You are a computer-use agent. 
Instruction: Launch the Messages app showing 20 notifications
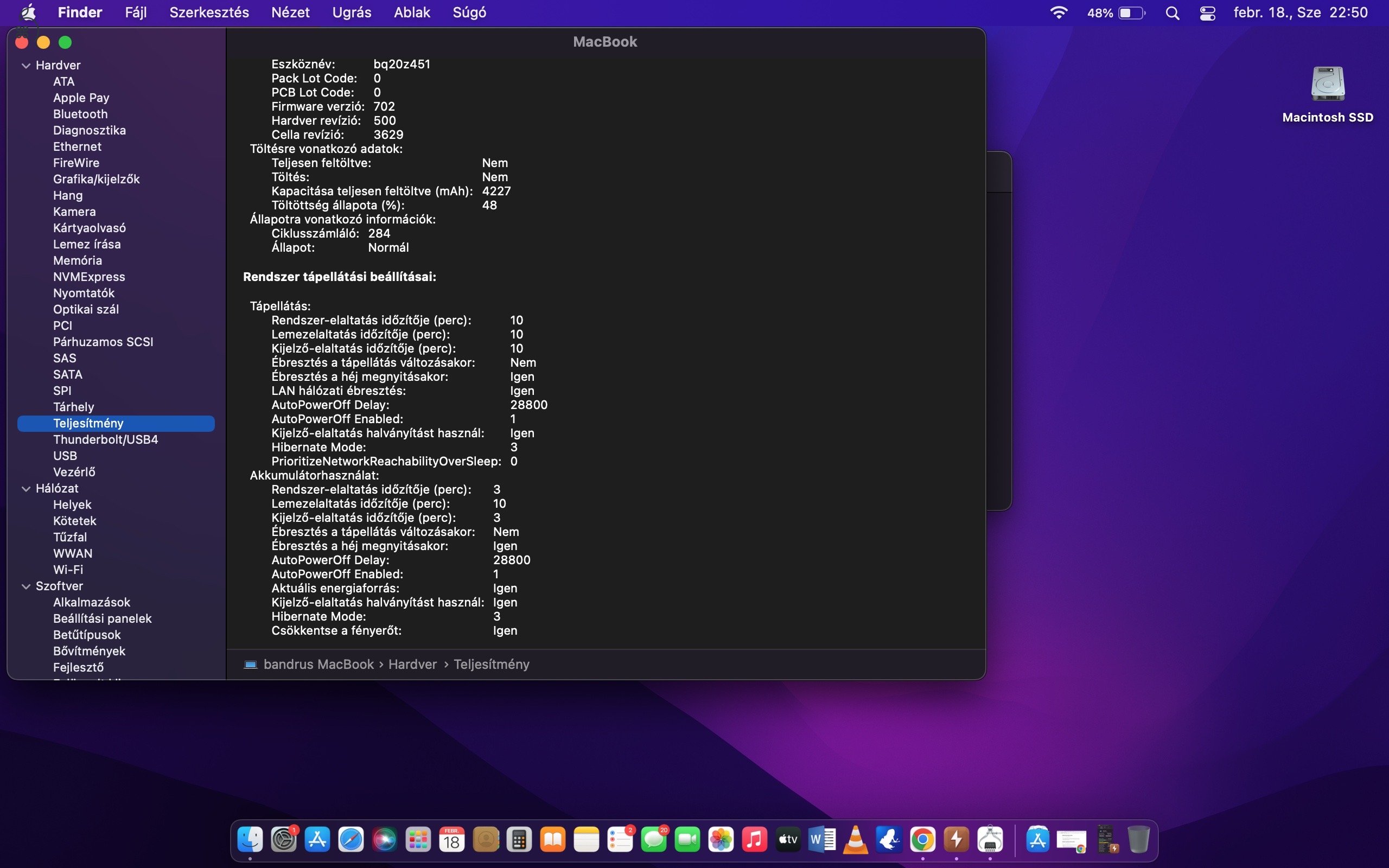[654, 839]
